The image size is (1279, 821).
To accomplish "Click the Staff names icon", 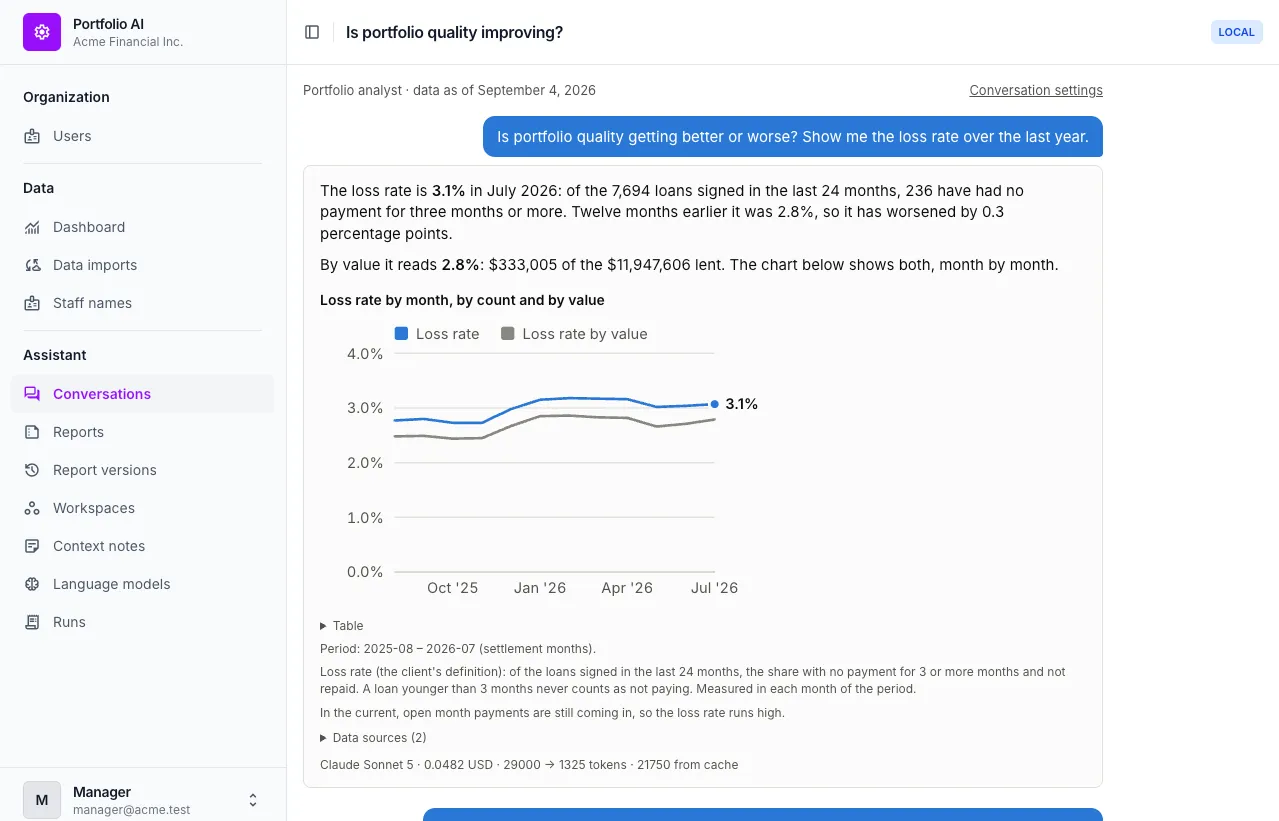I will click(x=32, y=303).
